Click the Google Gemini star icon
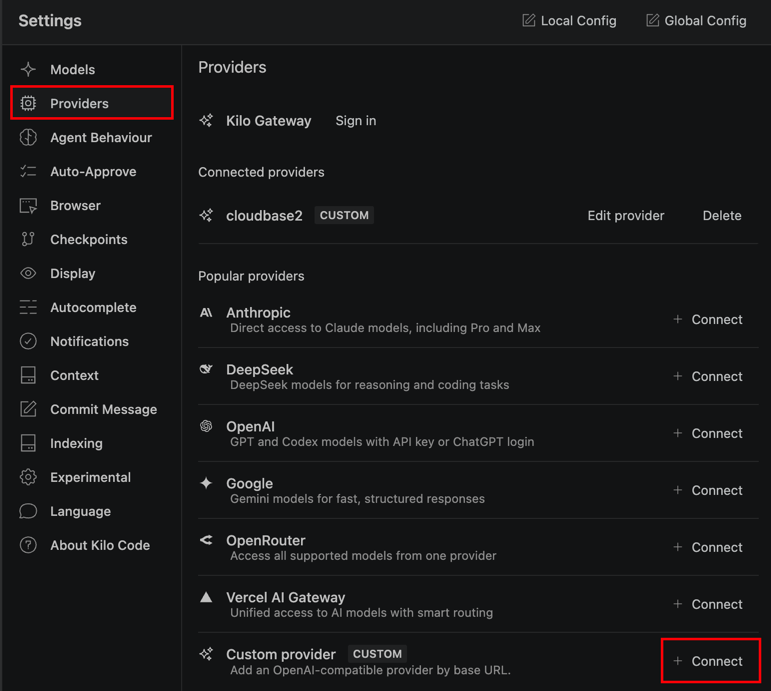 206,483
